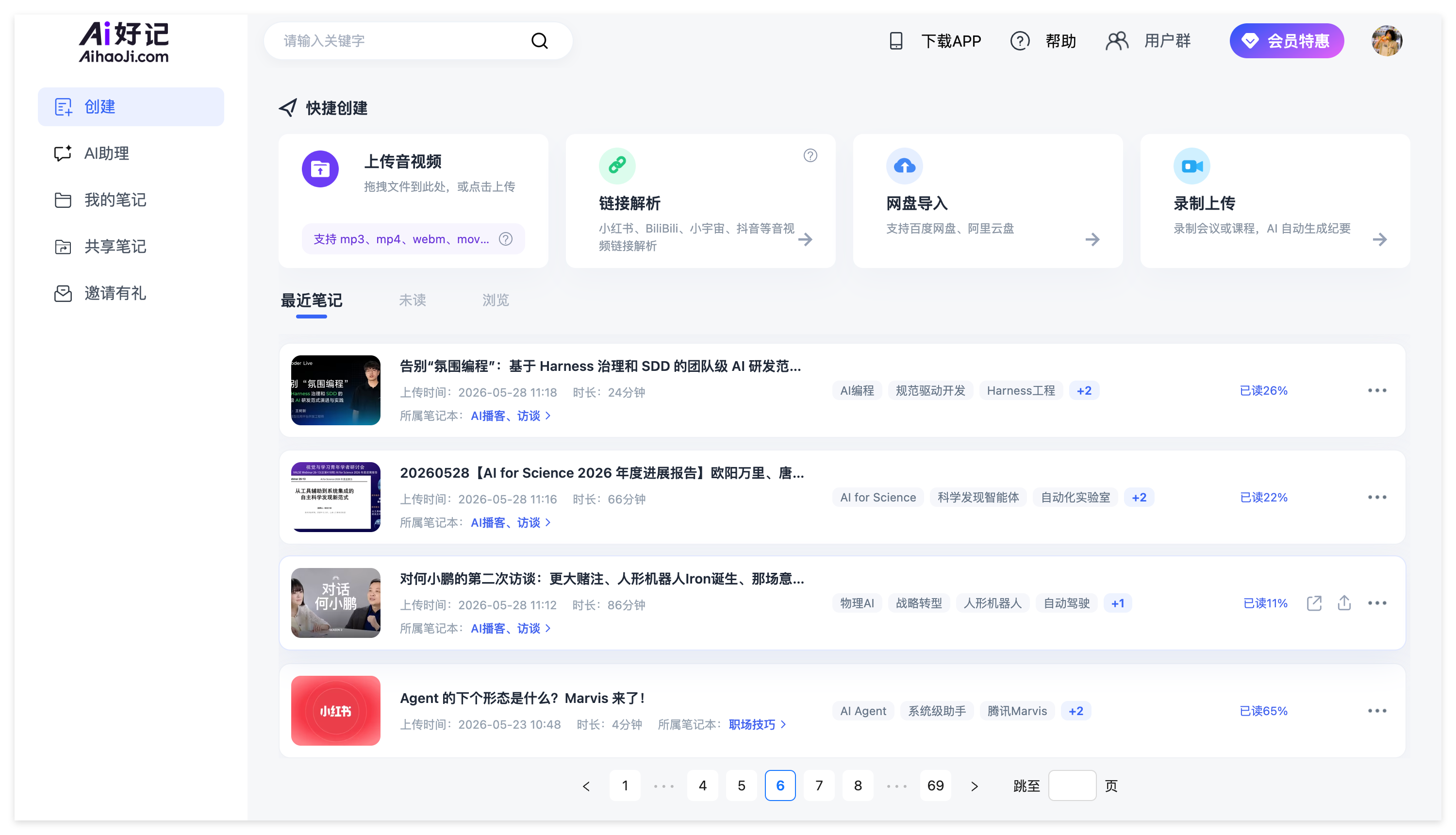Click the camera recording upload icon
This screenshot has height=835, width=1456.
pyautogui.click(x=1192, y=166)
